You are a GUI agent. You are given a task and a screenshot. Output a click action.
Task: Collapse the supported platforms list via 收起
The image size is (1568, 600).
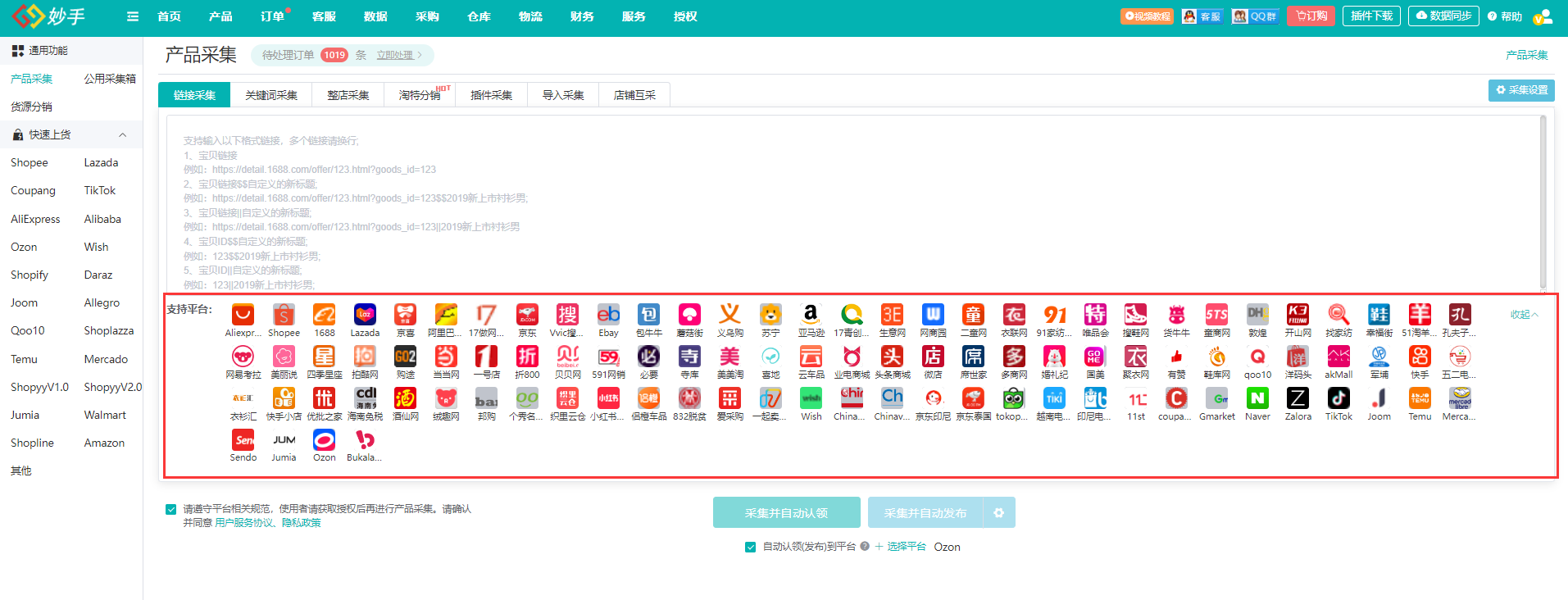point(1524,315)
